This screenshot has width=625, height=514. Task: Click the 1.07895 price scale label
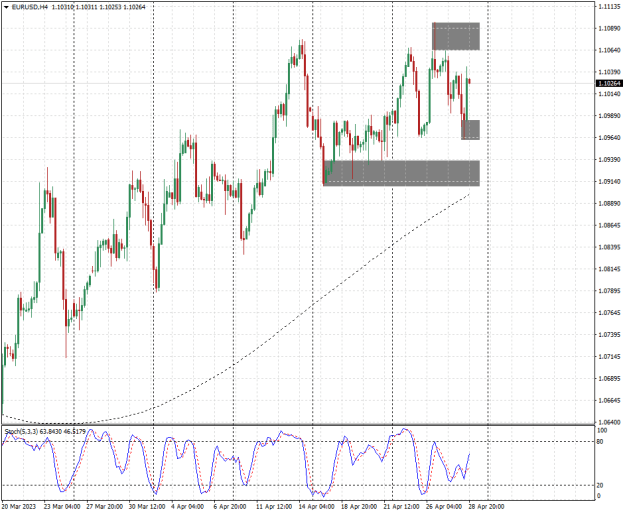pyautogui.click(x=609, y=291)
